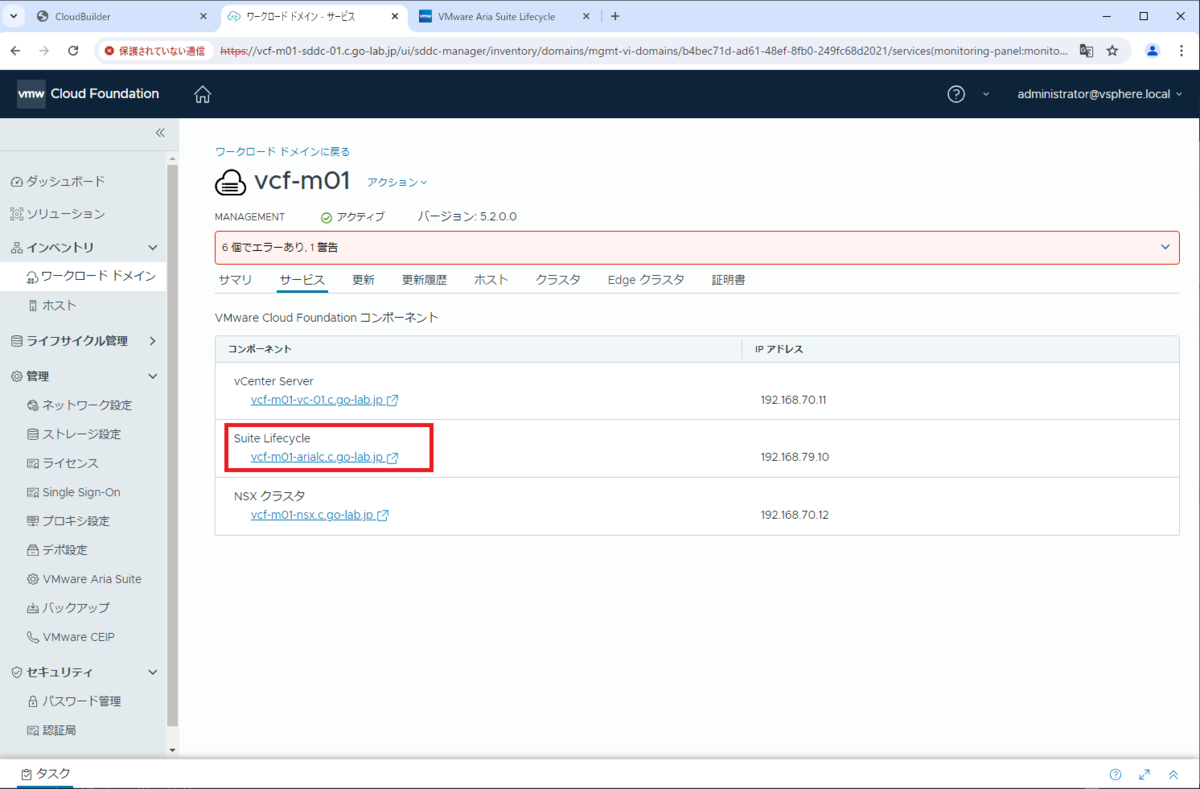The image size is (1200, 789).
Task: Collapse the sidebar with the double chevron
Action: (160, 133)
